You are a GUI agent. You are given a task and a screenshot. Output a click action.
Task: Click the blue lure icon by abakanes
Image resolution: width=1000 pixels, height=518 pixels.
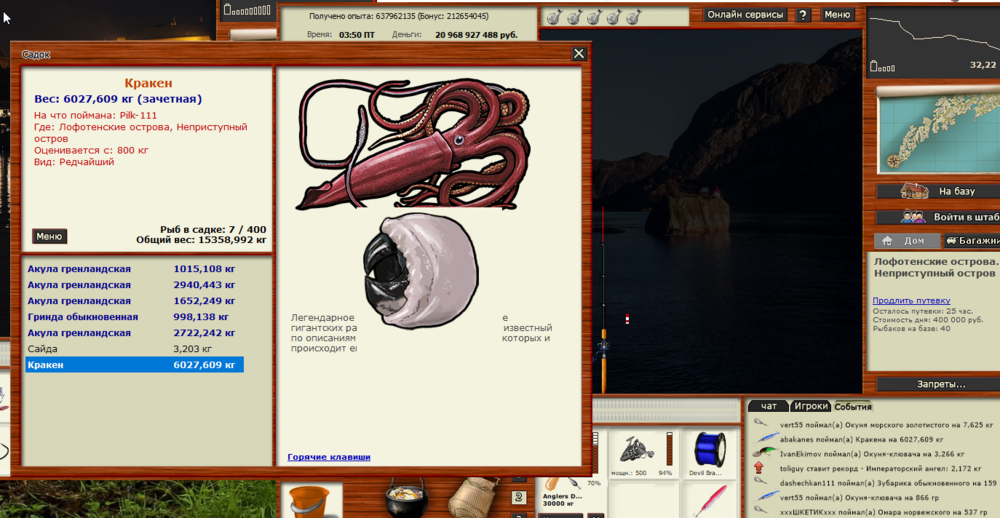point(765,438)
